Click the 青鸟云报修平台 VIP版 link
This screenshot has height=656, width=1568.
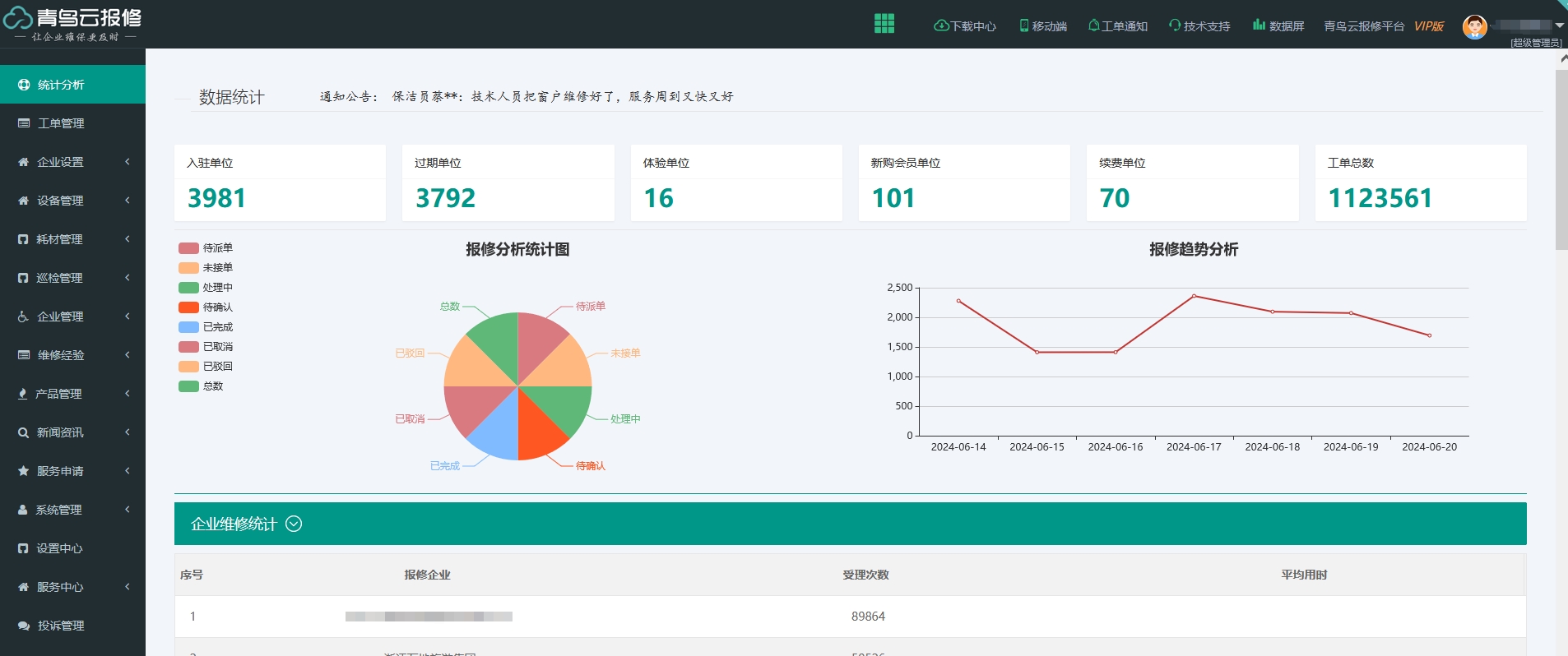1383,26
